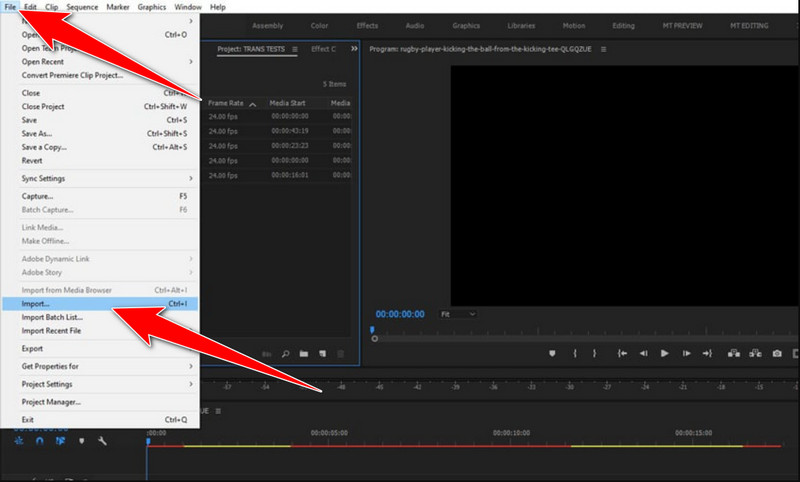Expand the Project Settings submenu

pyautogui.click(x=107, y=384)
